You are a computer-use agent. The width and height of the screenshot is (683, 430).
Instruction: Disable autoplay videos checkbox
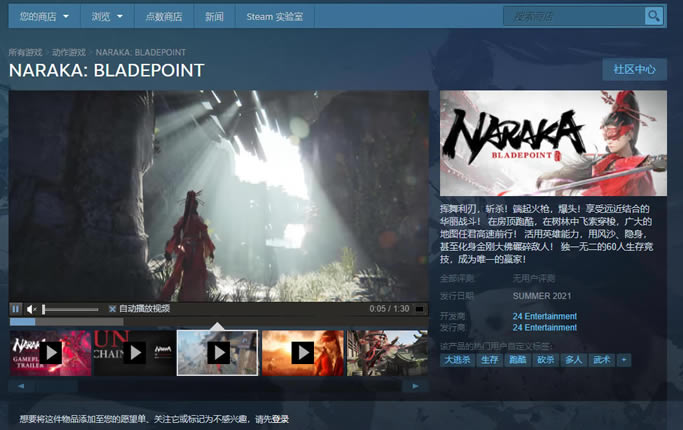pos(112,309)
